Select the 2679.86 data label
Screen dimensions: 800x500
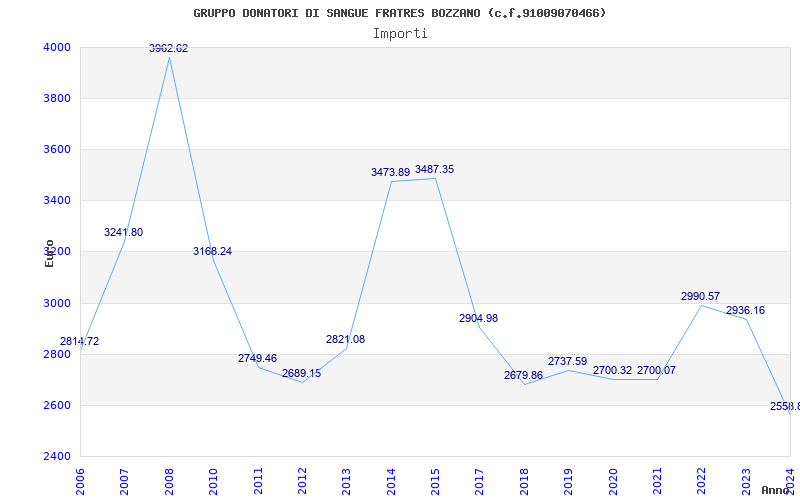tap(523, 376)
